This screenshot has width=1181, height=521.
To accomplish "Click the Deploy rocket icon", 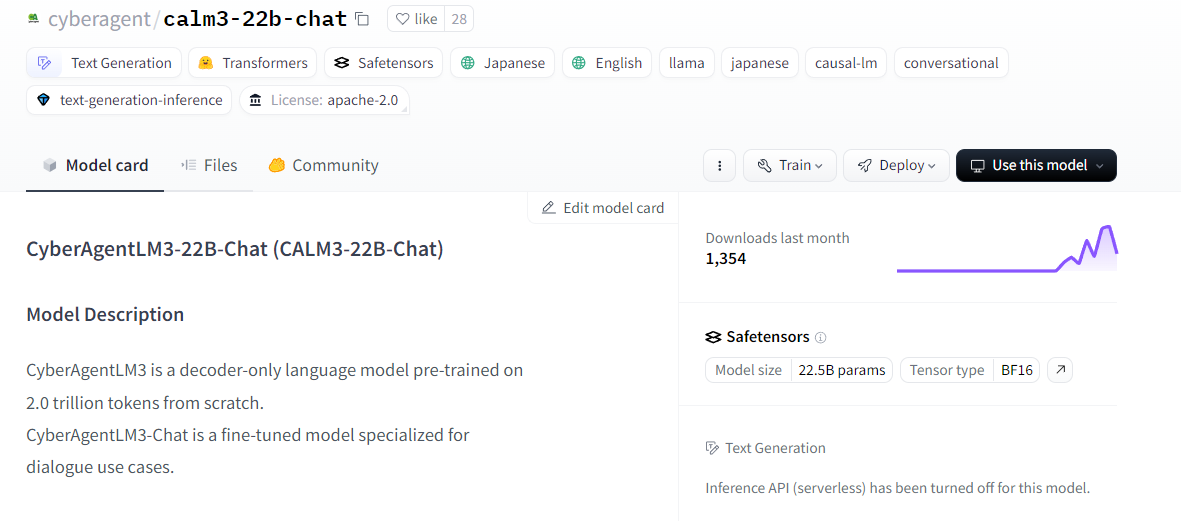I will click(x=865, y=165).
